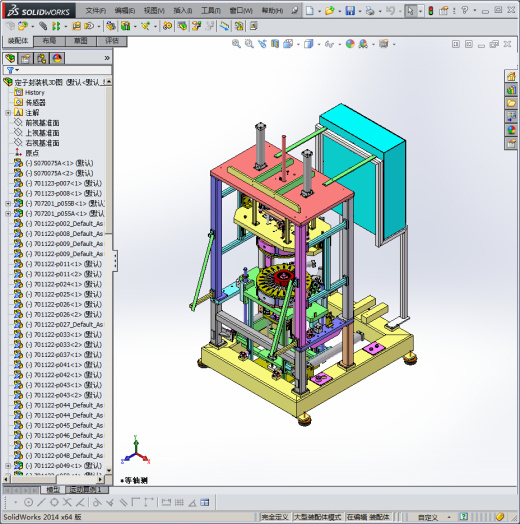Switch to the PropertyManager tab icon
Viewport: 520px width, 524px height.
point(26,58)
